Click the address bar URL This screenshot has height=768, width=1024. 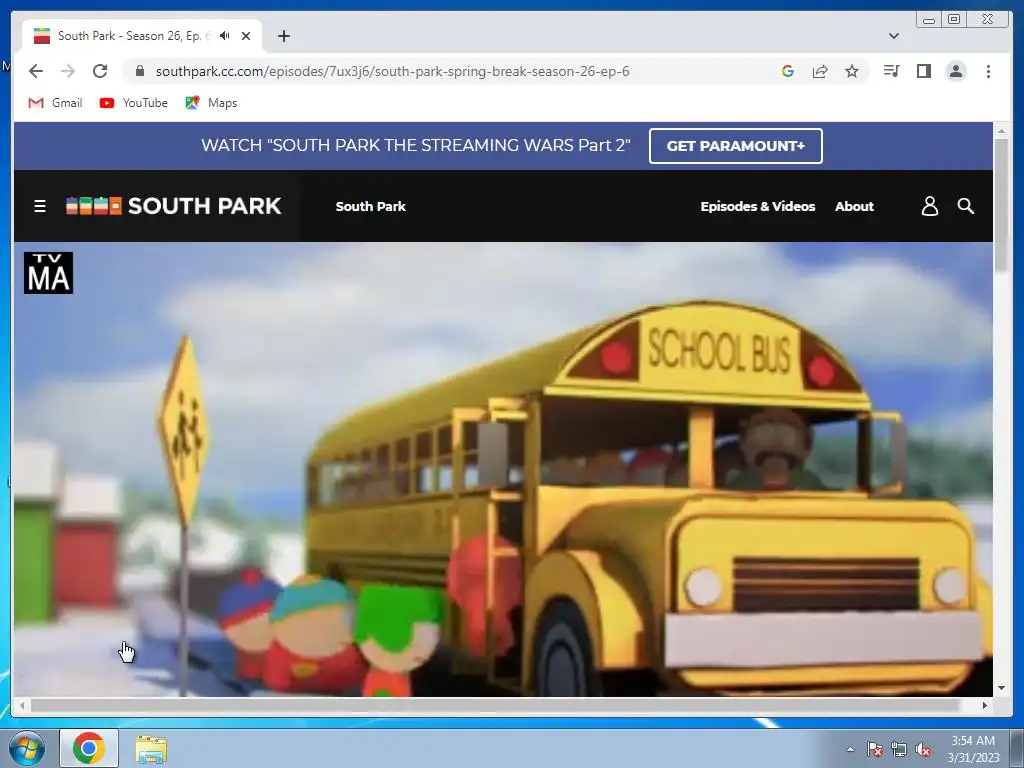(x=392, y=71)
